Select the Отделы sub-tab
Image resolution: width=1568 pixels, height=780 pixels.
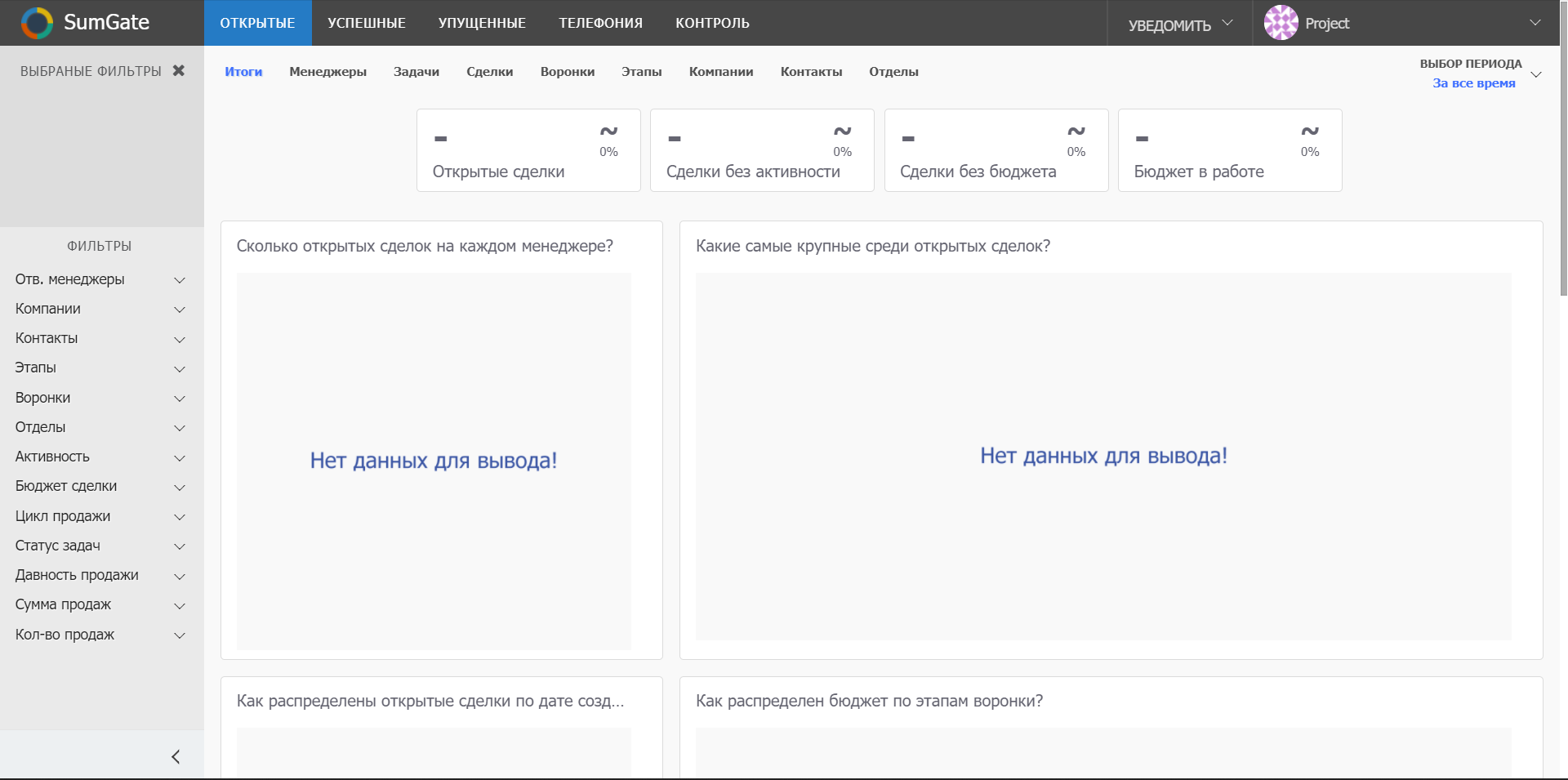pyautogui.click(x=893, y=72)
